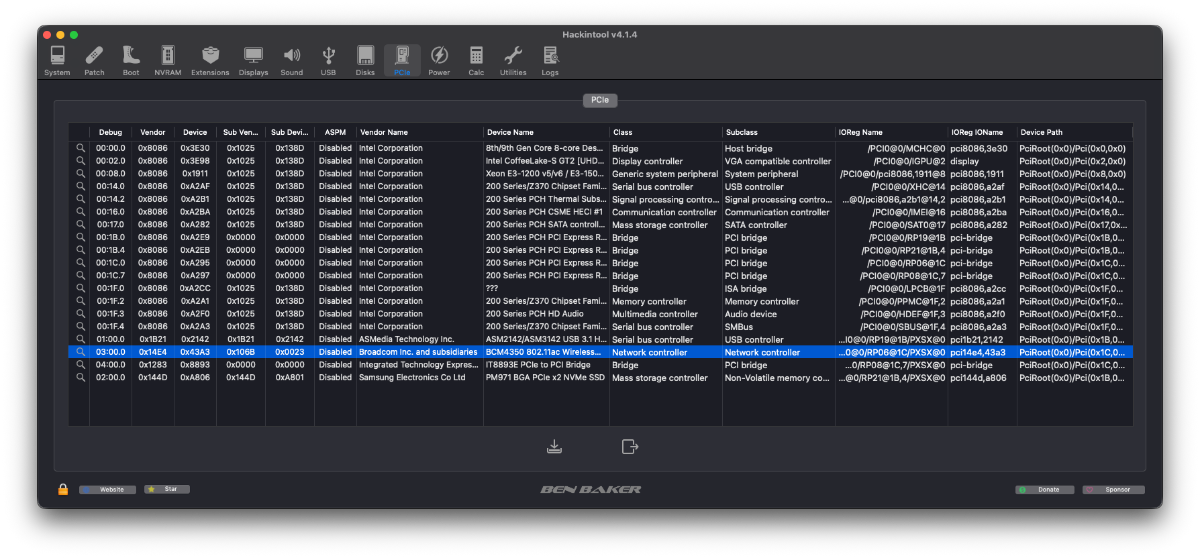Select '200 Series PCH HD Audio' cell

click(546, 314)
